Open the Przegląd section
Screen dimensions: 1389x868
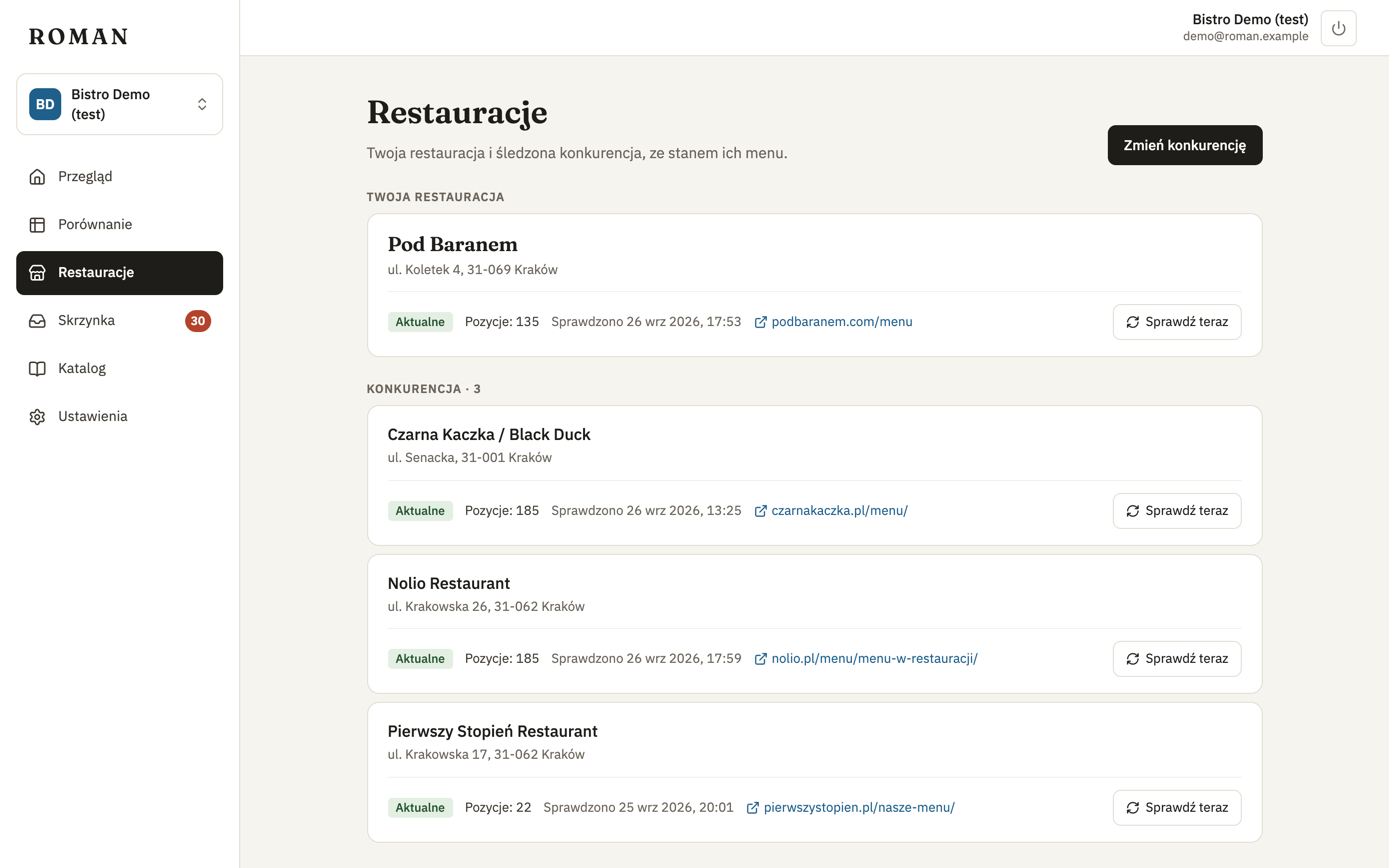click(x=119, y=177)
